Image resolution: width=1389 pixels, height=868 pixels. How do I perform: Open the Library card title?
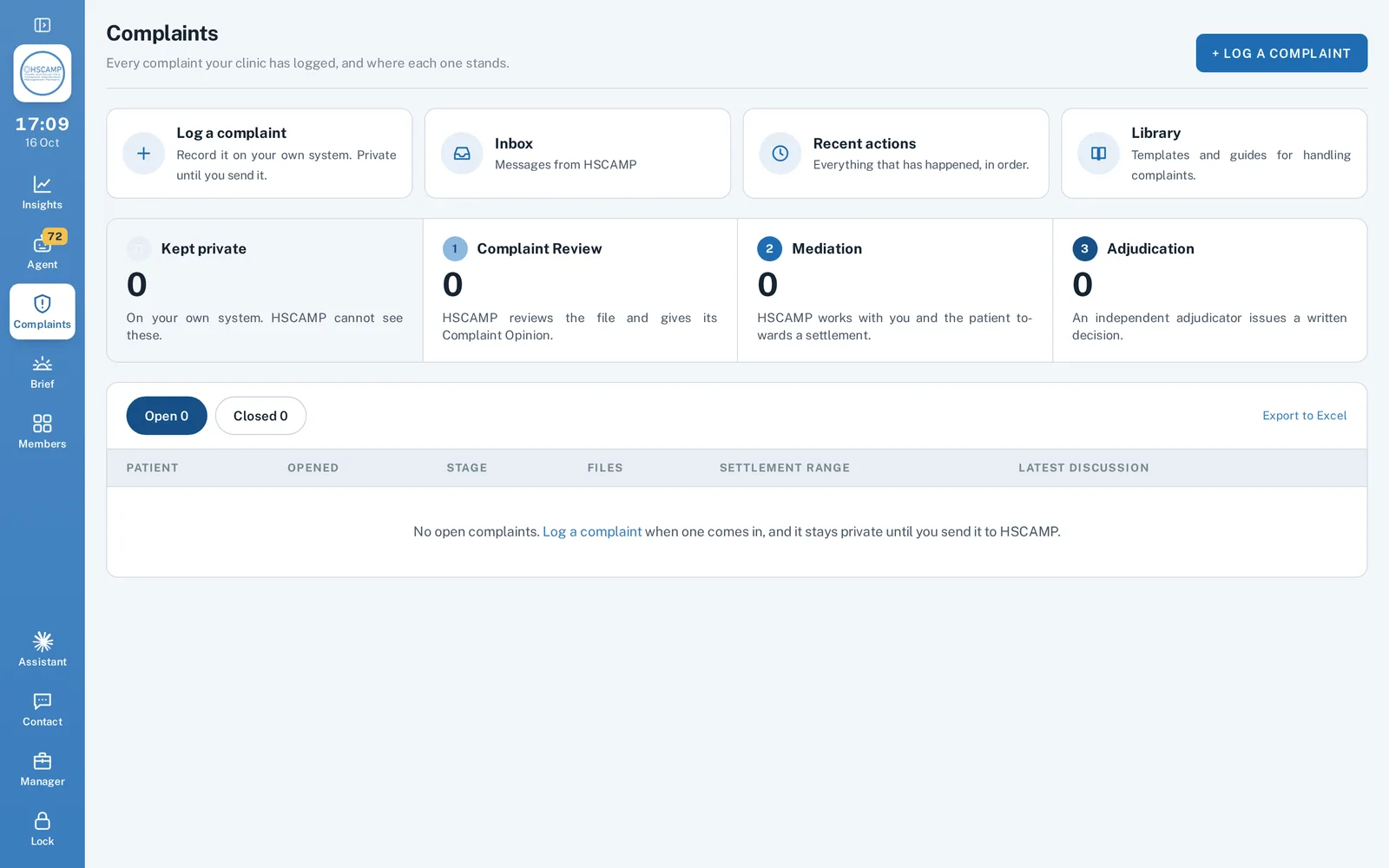[x=1155, y=133]
